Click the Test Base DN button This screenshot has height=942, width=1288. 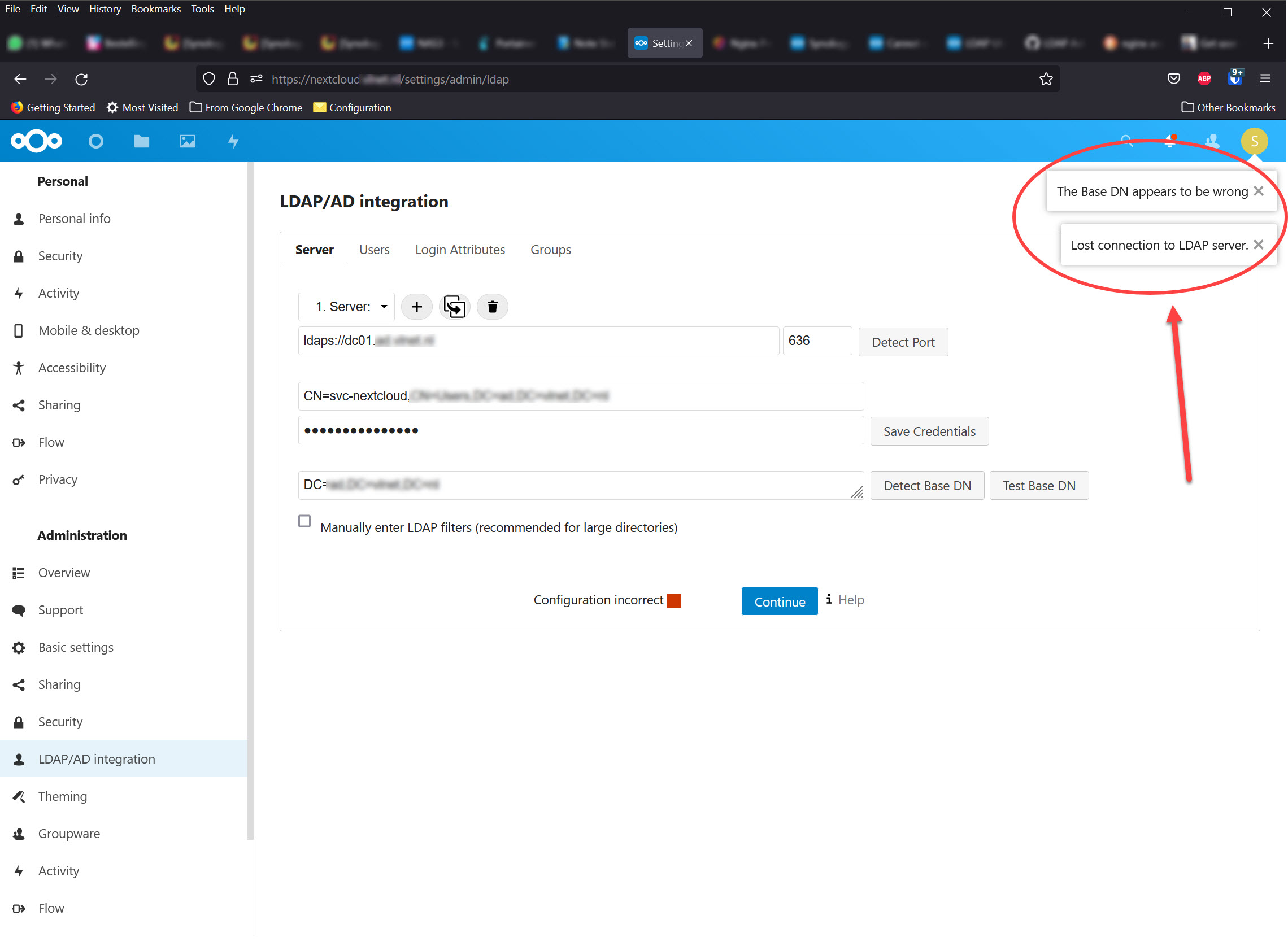click(1039, 486)
